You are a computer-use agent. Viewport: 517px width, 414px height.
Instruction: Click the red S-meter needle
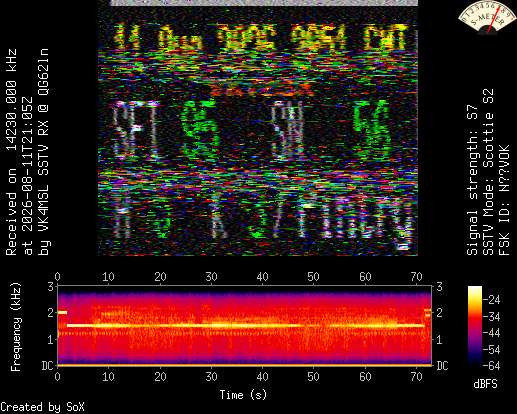pos(494,20)
